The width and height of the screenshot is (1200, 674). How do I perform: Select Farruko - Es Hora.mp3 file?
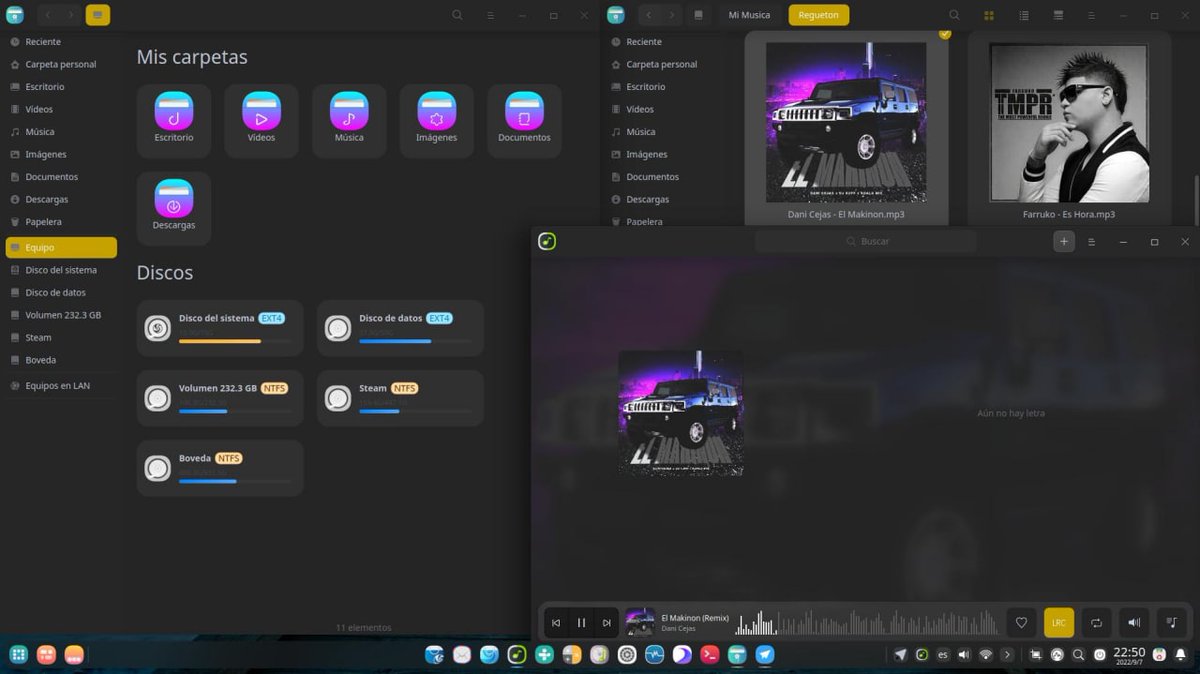click(x=1069, y=130)
